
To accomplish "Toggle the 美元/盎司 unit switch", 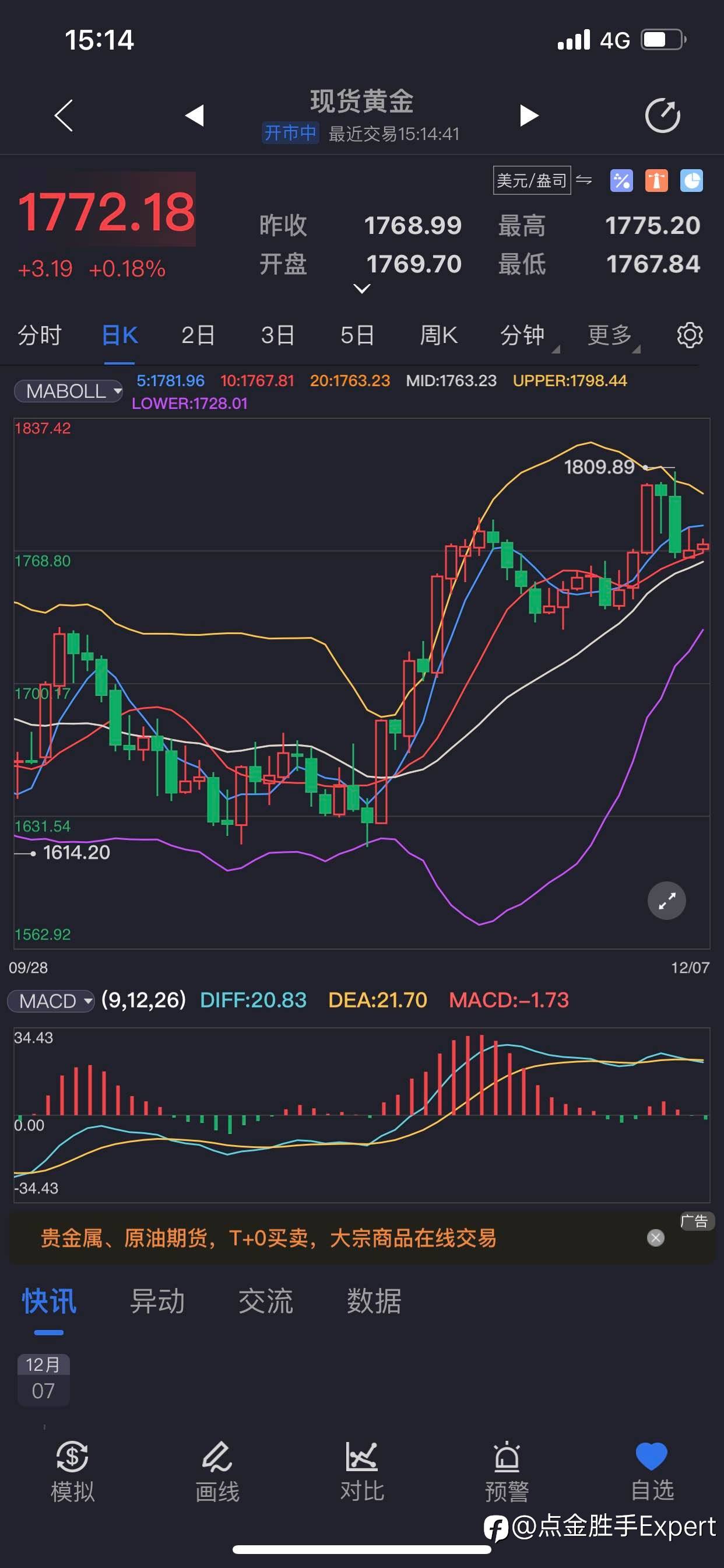I will [542, 180].
